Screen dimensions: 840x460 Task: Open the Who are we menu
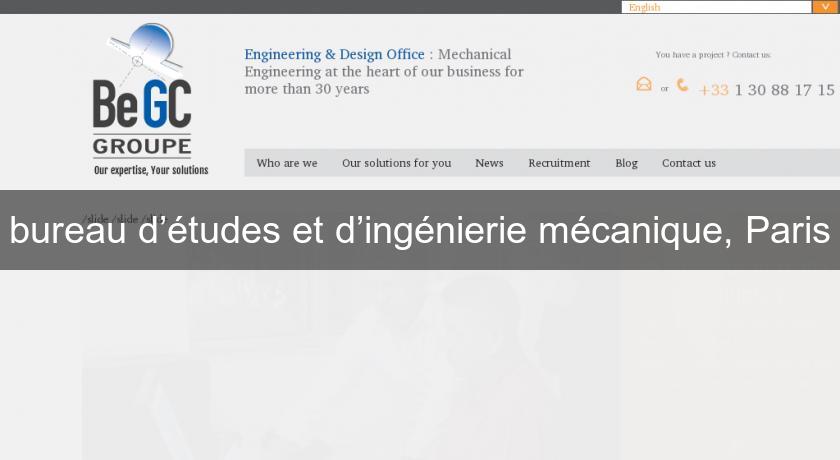(287, 163)
